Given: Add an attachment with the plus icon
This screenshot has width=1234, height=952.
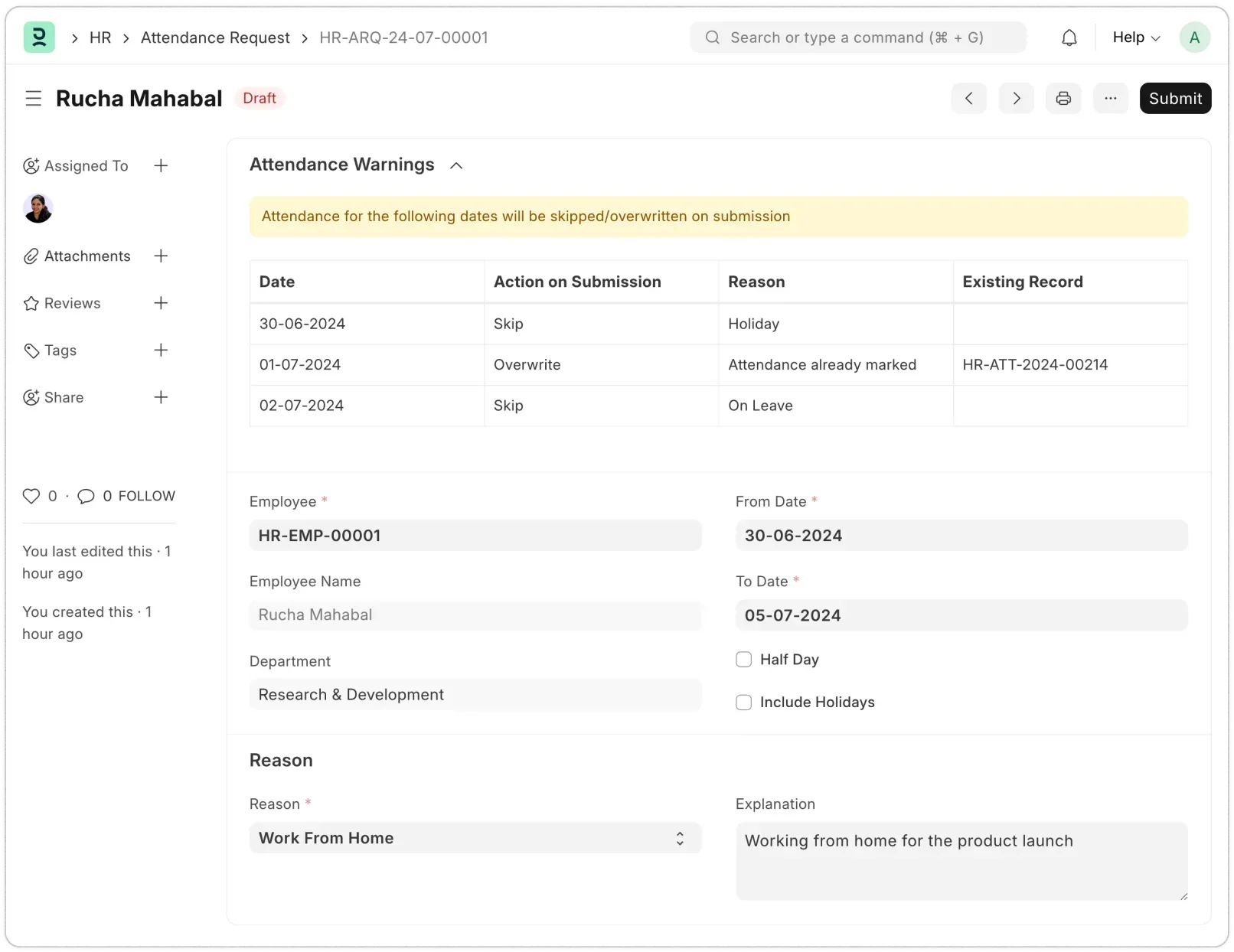Looking at the screenshot, I should (x=161, y=256).
